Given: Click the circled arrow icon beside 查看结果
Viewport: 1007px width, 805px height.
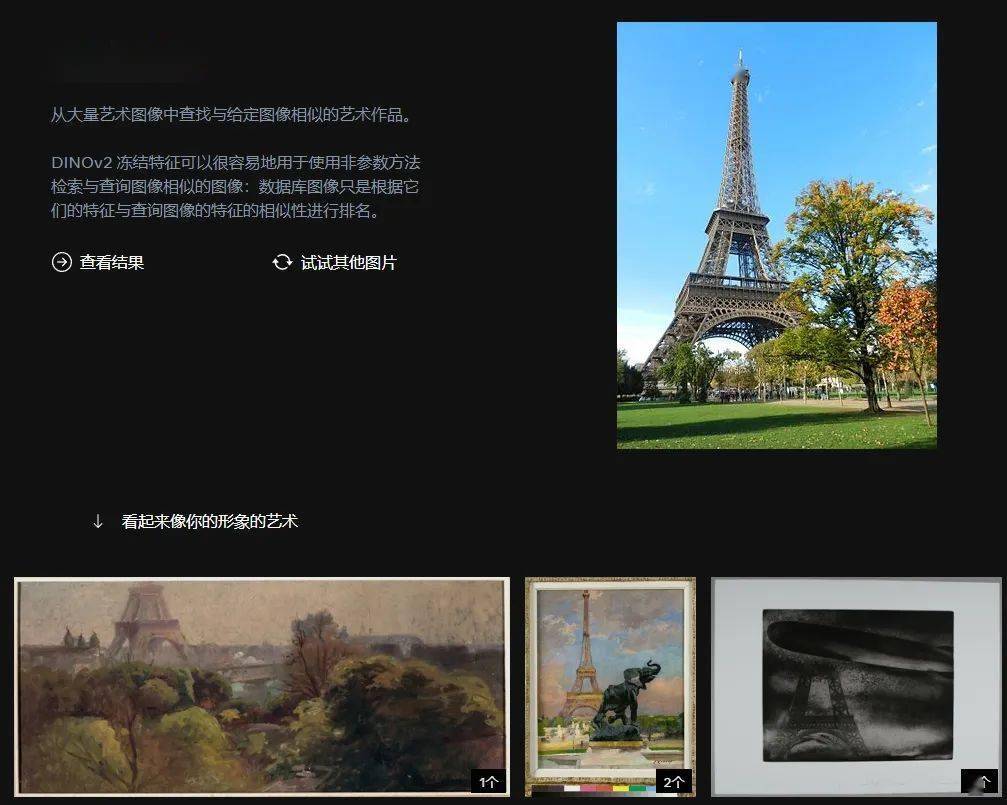Looking at the screenshot, I should 62,262.
